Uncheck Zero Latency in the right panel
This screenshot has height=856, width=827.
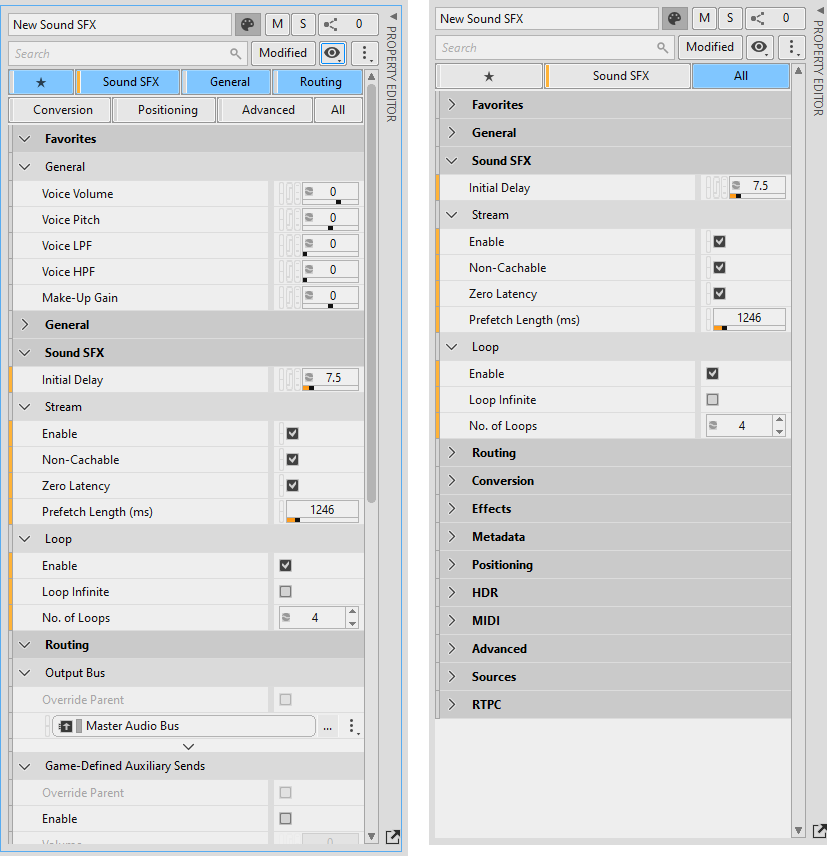click(x=719, y=294)
